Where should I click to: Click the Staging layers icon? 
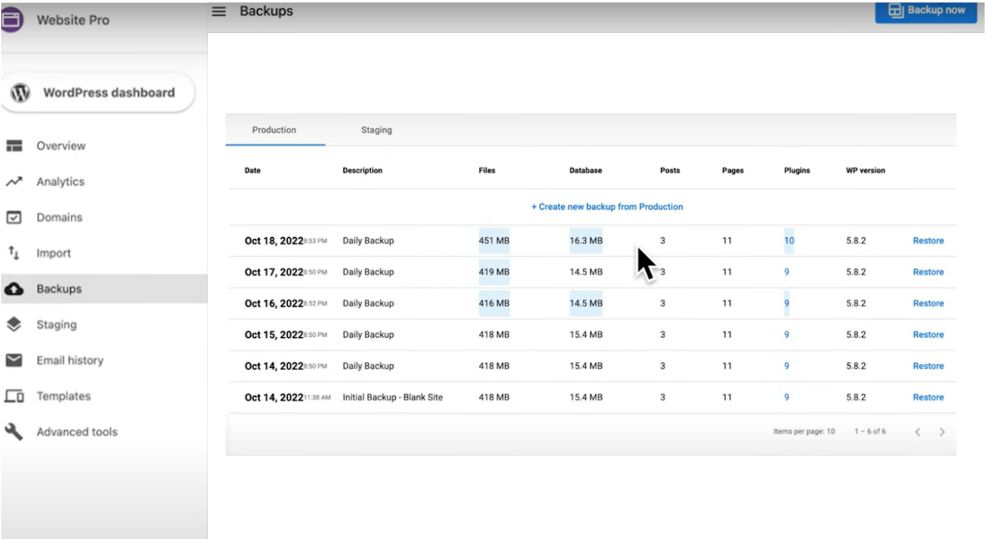coord(14,324)
